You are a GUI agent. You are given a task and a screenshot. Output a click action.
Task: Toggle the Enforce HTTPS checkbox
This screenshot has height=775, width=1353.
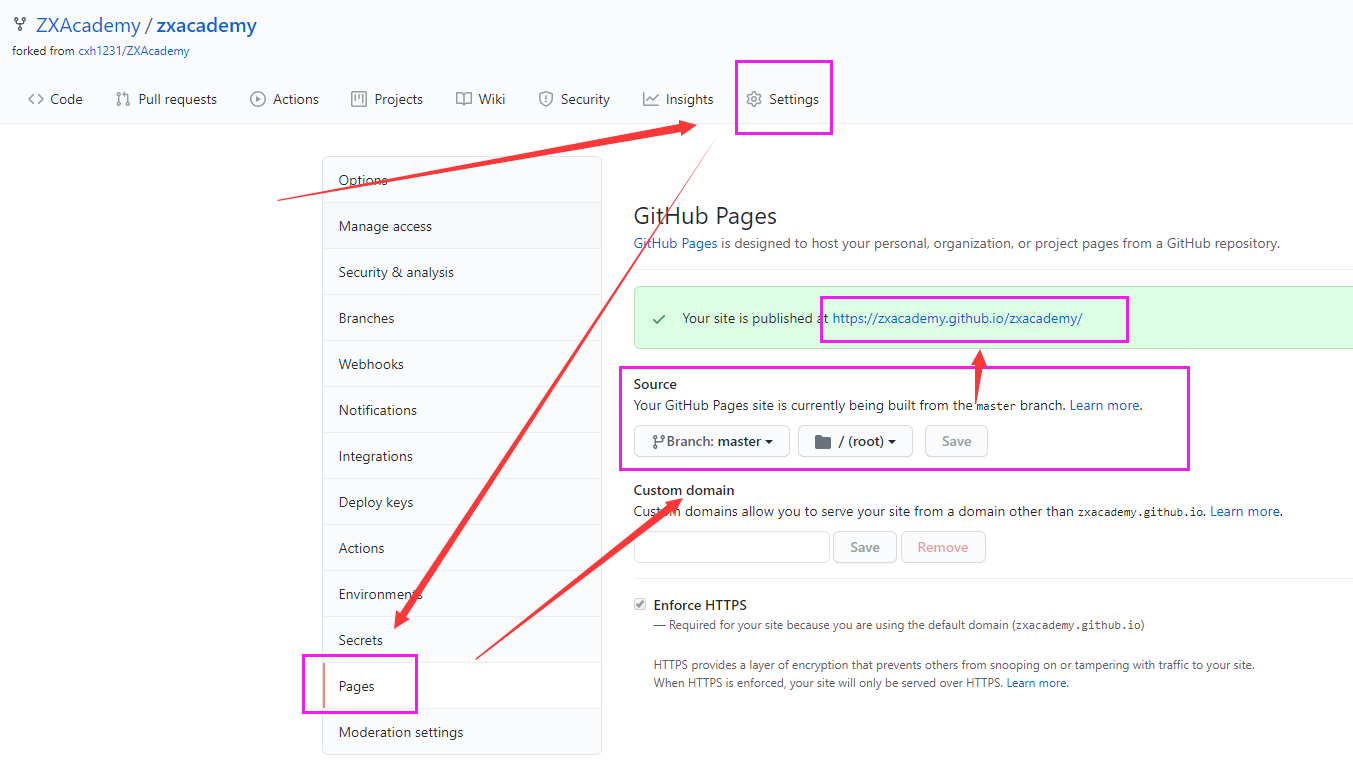(x=639, y=603)
